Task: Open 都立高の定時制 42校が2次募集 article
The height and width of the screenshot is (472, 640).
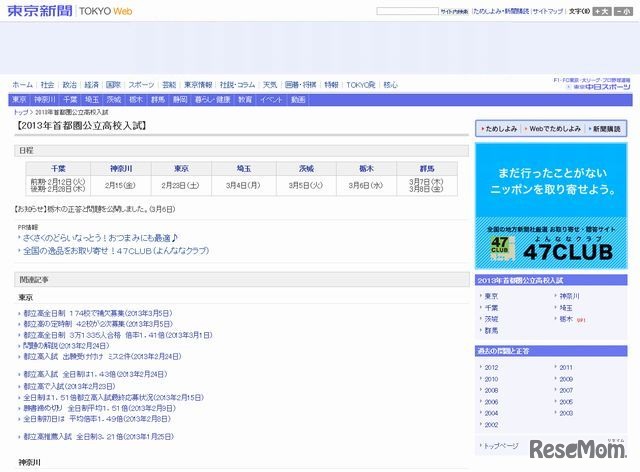Action: 98,324
